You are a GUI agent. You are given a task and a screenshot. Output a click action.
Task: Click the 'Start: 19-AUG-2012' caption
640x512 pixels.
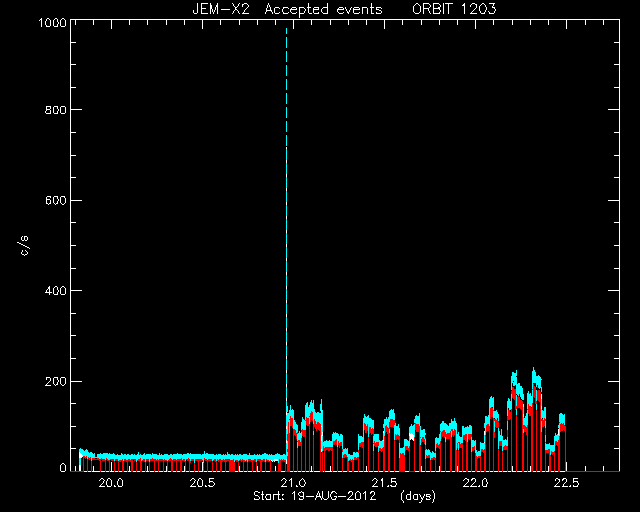(x=314, y=496)
